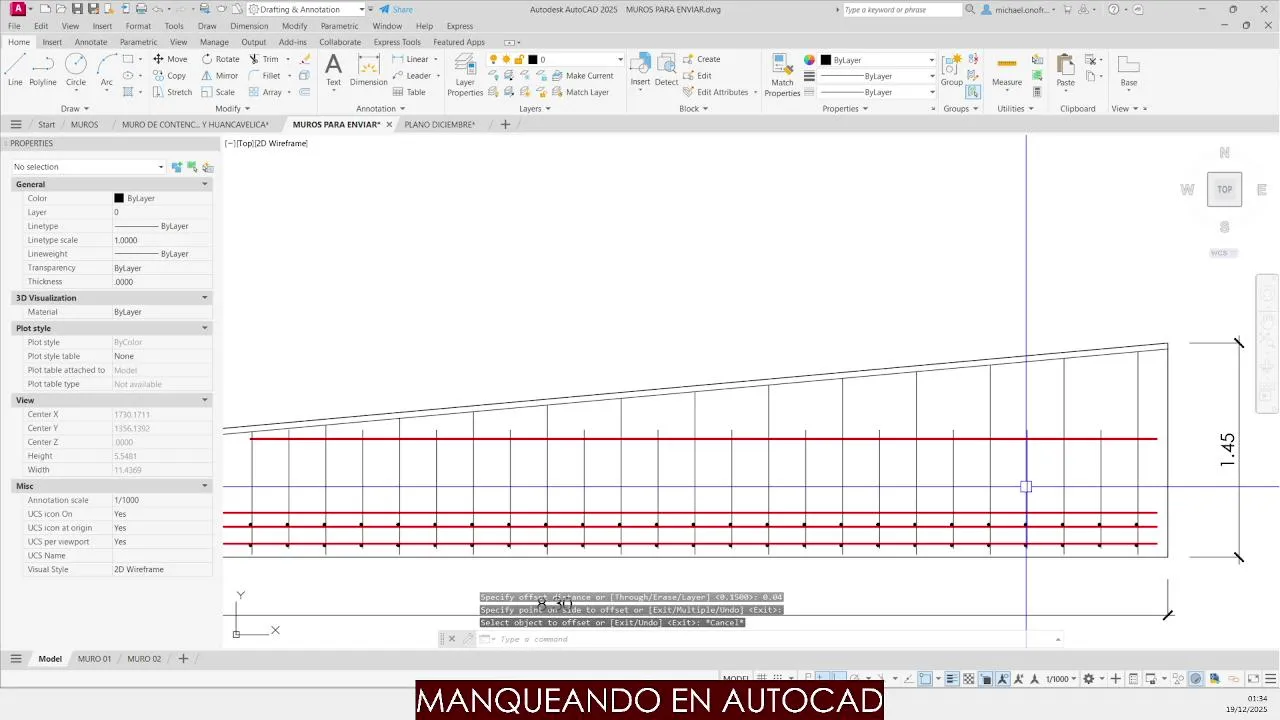Open the annotation scale 1/1000 dropdown

1061,679
